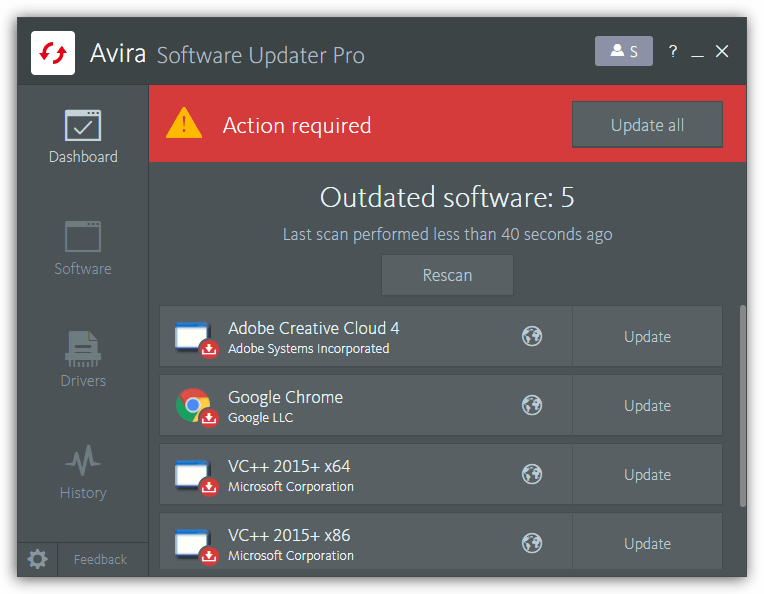Update Adobe Creative Cloud 4
The width and height of the screenshot is (764, 594).
click(x=647, y=337)
